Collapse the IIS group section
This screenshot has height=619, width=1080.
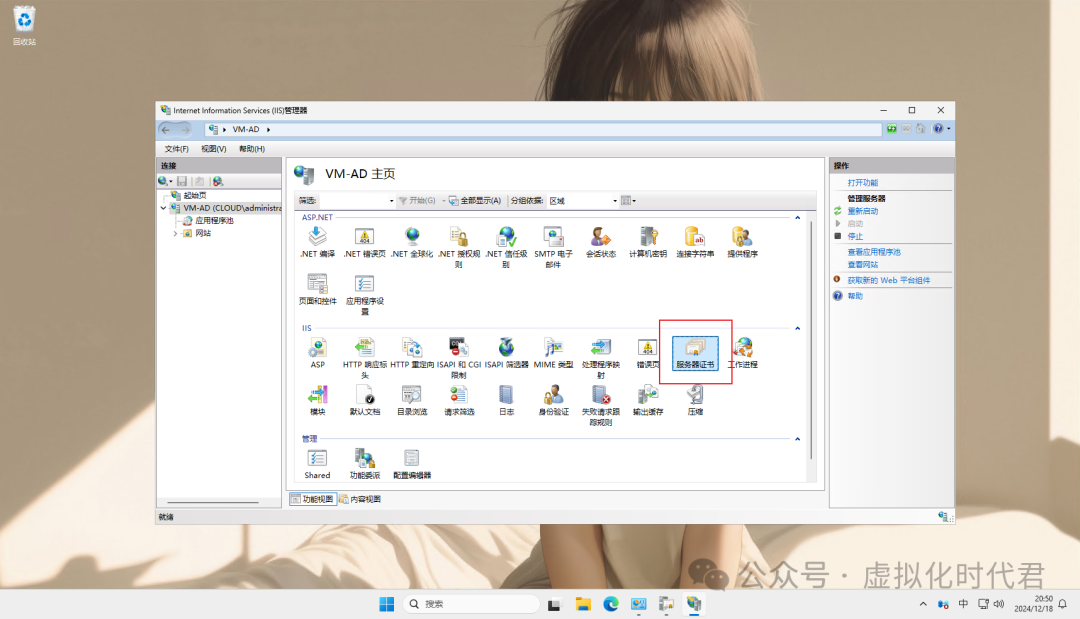tap(798, 328)
